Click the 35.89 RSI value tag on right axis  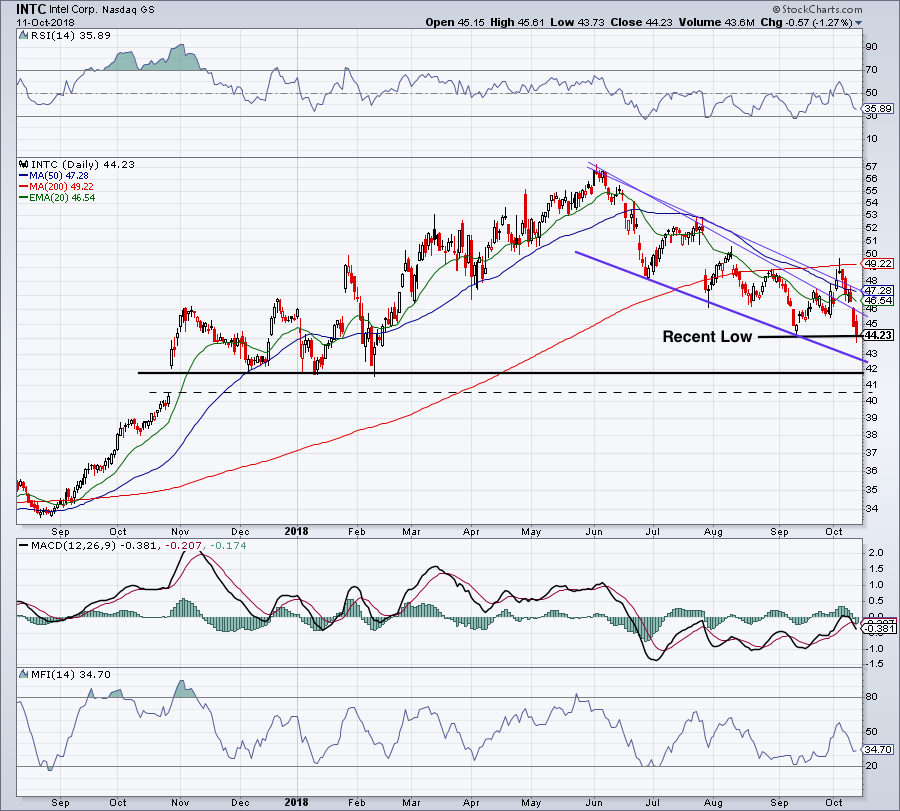[x=878, y=108]
